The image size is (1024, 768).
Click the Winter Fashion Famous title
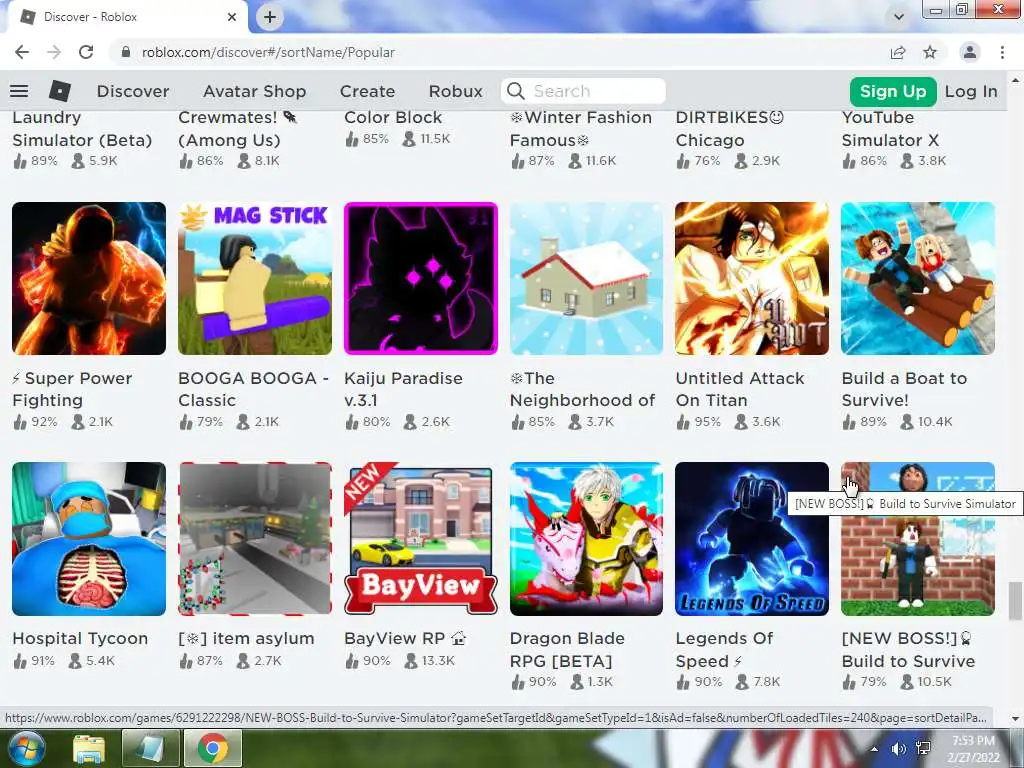click(x=581, y=129)
